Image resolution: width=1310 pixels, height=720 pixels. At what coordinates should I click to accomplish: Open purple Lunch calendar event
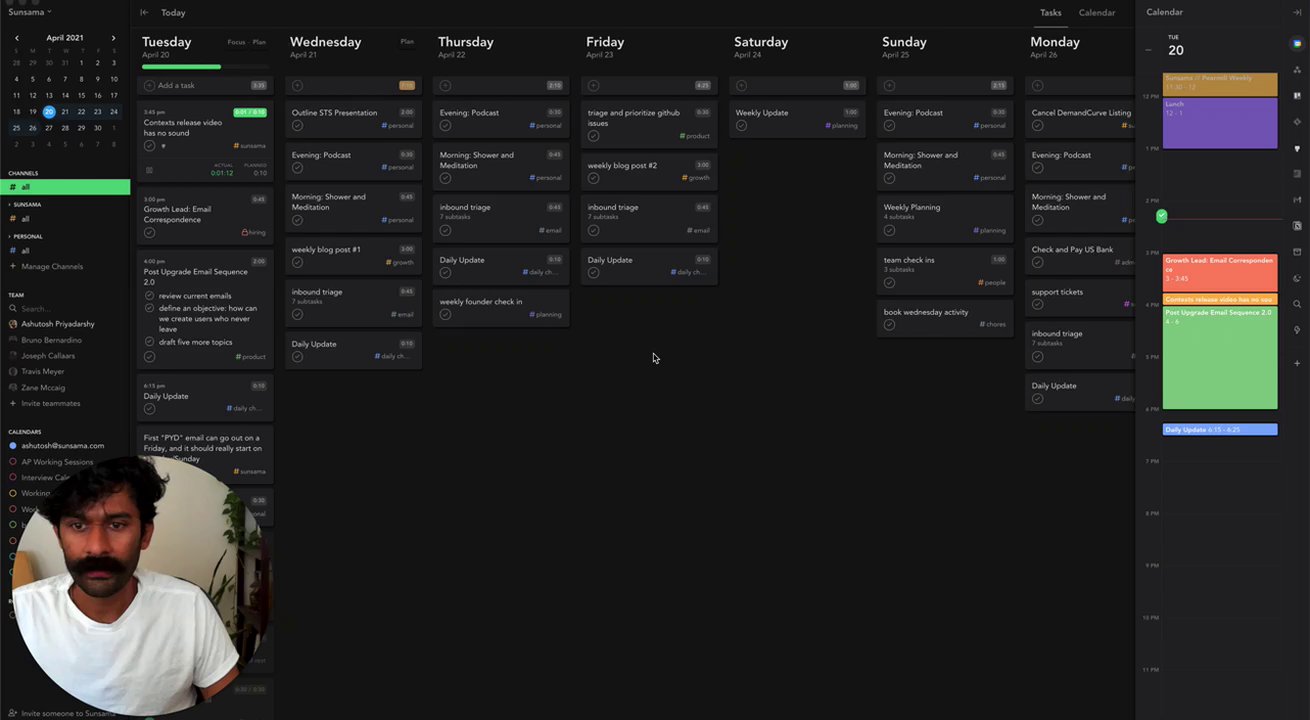(1220, 123)
